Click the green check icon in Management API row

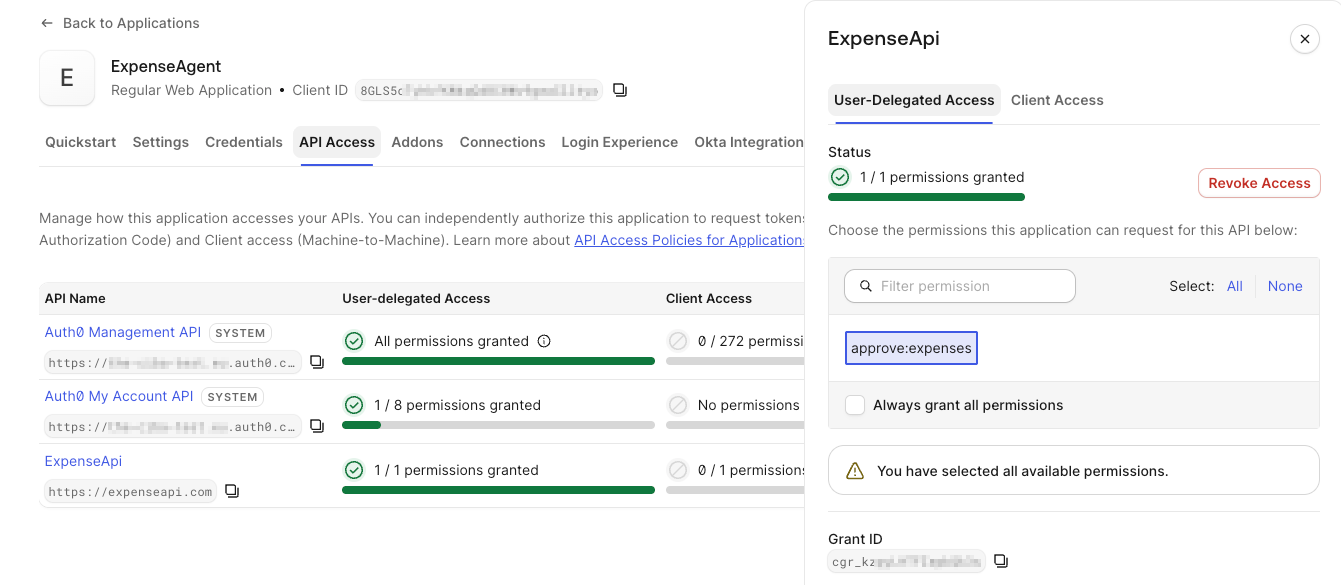(x=354, y=341)
